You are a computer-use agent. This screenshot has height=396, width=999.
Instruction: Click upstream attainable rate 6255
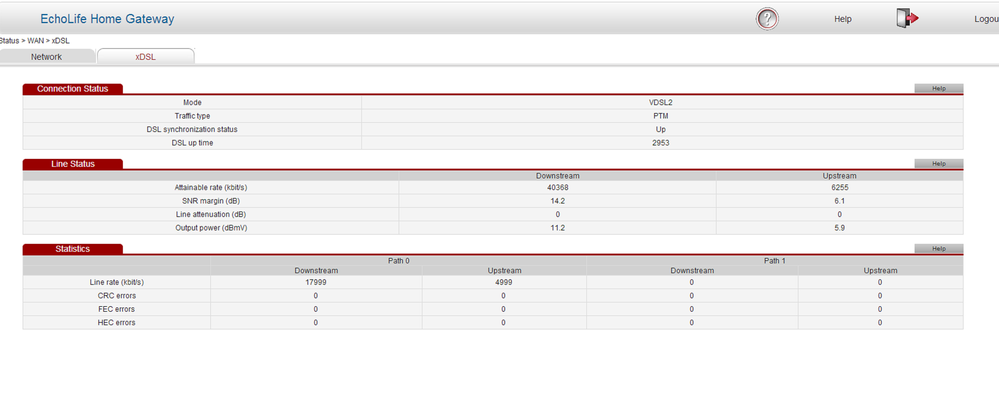(x=840, y=188)
